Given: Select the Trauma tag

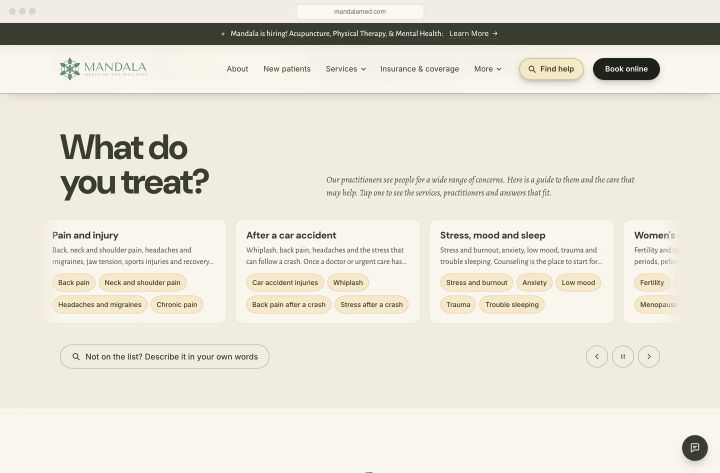Looking at the screenshot, I should click(x=458, y=304).
